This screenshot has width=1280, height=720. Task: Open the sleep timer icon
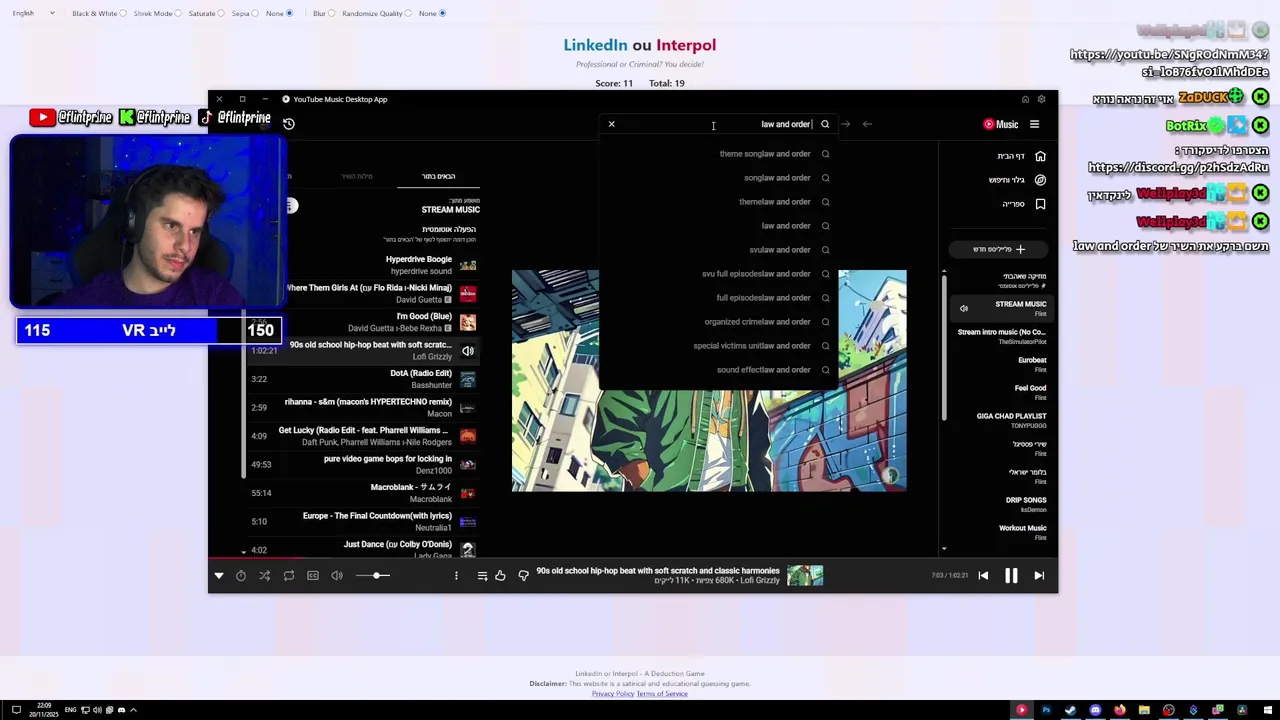tap(241, 576)
